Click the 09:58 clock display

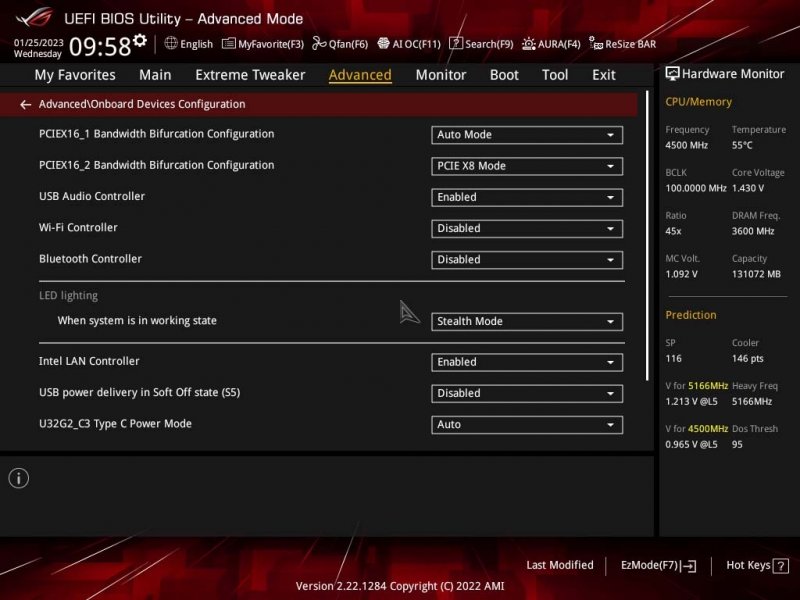[x=100, y=46]
